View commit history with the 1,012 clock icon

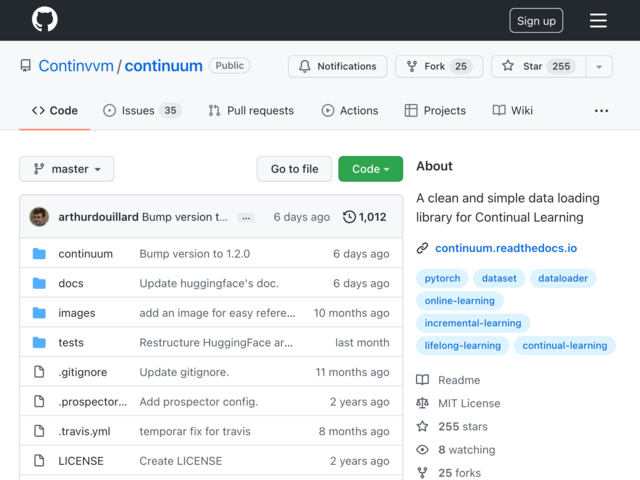pyautogui.click(x=364, y=217)
